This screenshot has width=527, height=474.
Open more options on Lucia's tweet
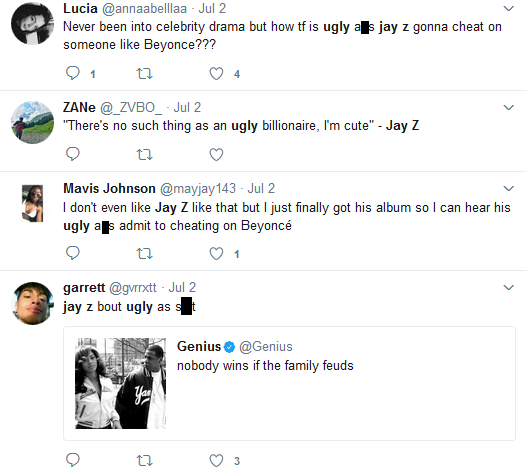[509, 8]
